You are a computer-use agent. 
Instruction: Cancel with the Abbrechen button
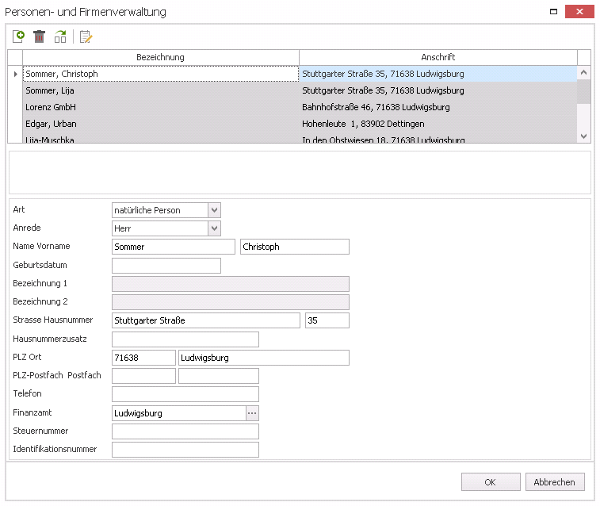(x=554, y=482)
